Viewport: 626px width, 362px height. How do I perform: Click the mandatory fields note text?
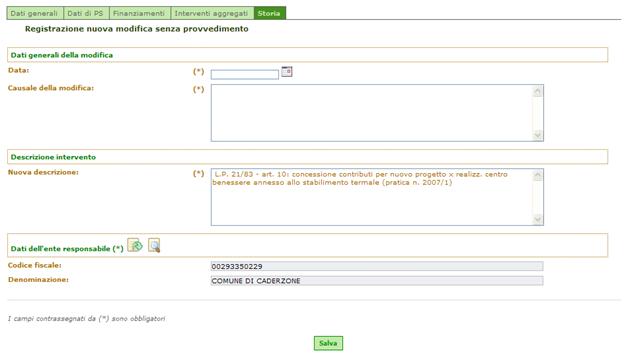(x=87, y=318)
